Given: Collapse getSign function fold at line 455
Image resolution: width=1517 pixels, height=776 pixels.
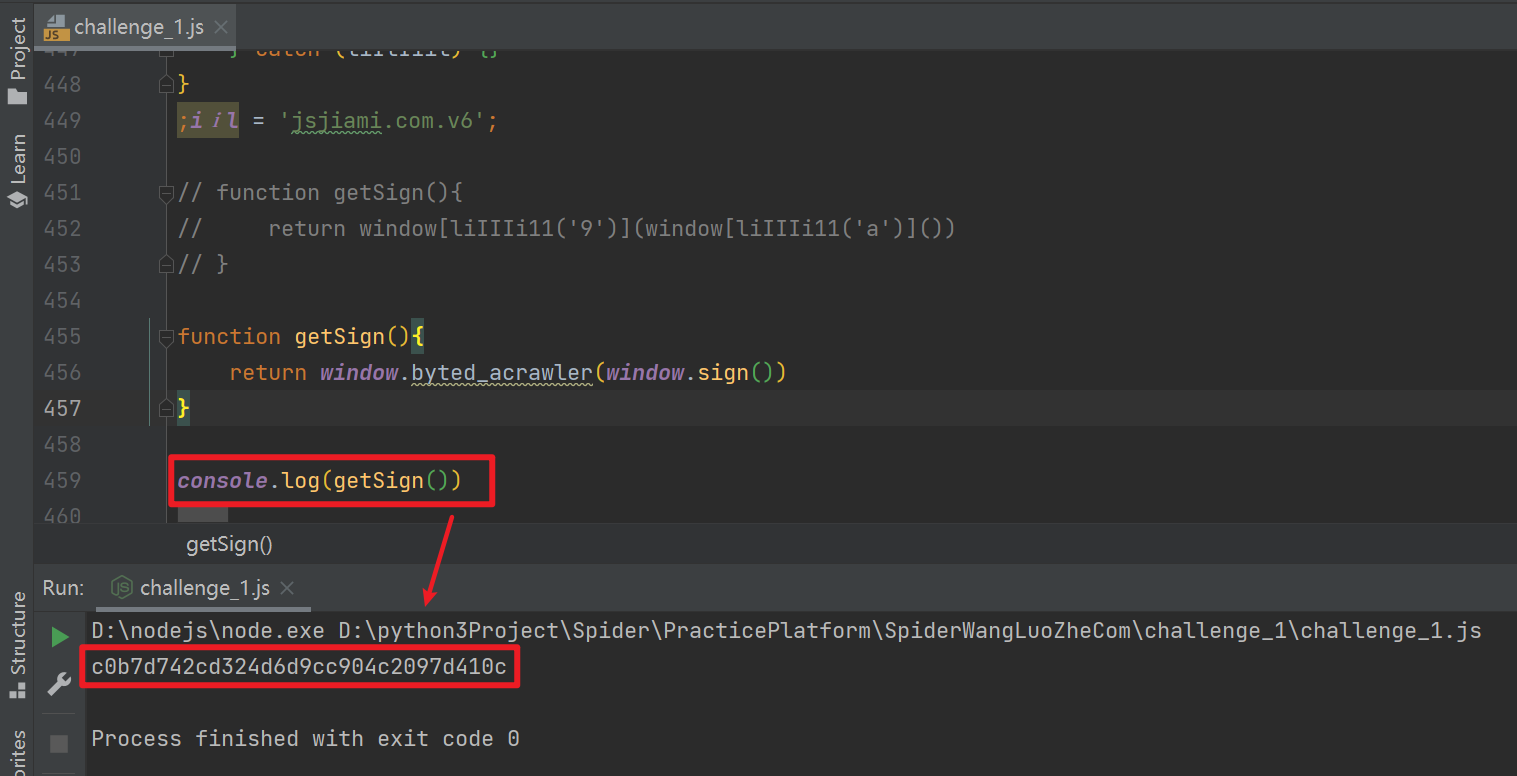Looking at the screenshot, I should coord(166,336).
